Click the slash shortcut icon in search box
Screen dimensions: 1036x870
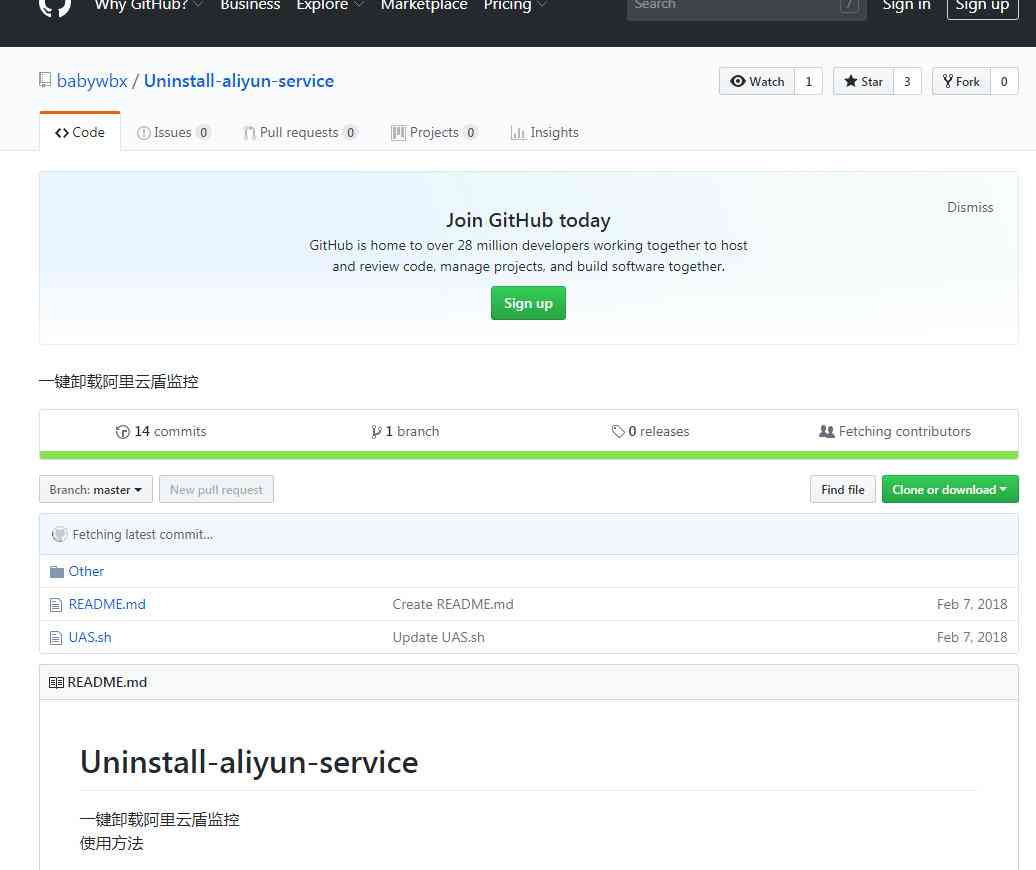(850, 5)
